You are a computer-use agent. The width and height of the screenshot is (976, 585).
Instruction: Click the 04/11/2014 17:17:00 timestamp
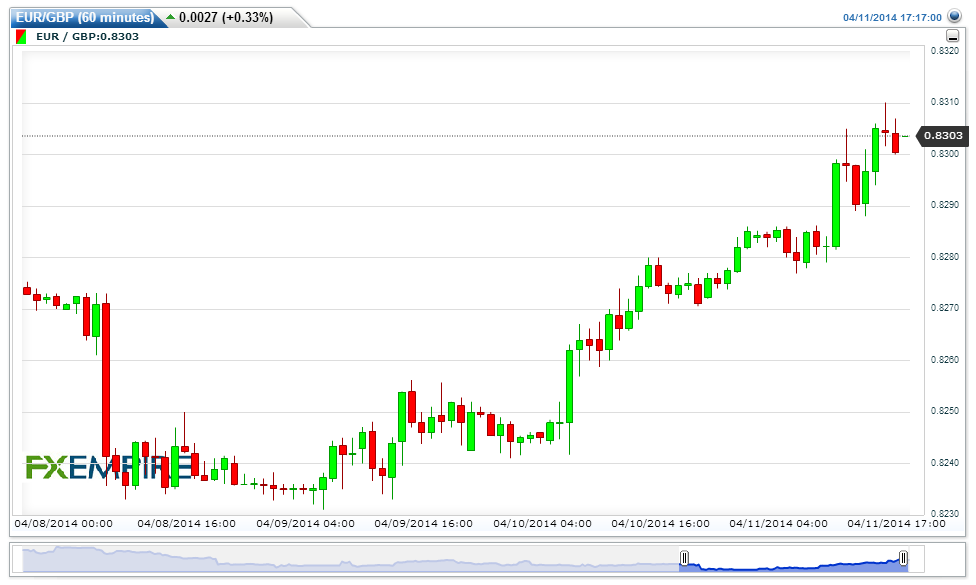point(892,17)
